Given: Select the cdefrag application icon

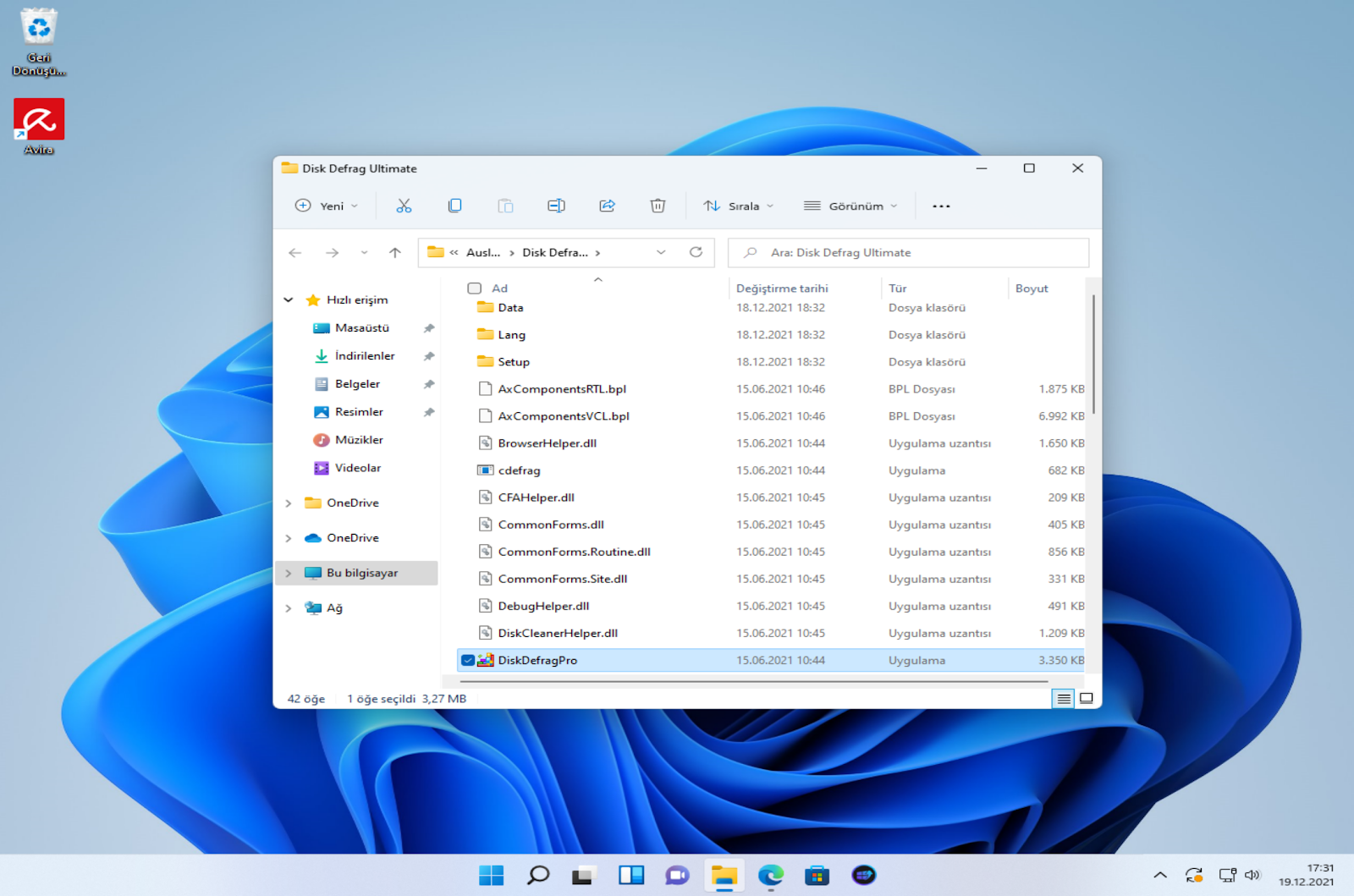Looking at the screenshot, I should click(x=485, y=470).
